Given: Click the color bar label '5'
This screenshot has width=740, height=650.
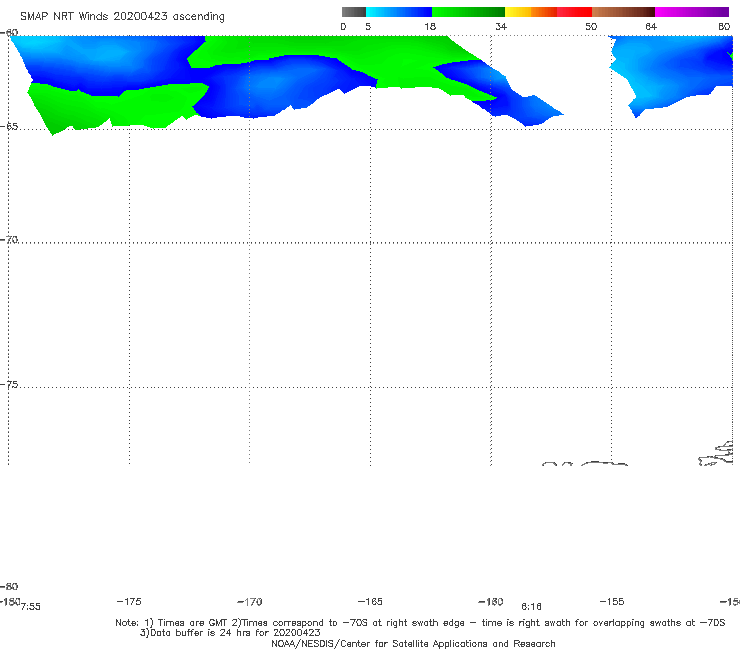Looking at the screenshot, I should click(x=368, y=27).
